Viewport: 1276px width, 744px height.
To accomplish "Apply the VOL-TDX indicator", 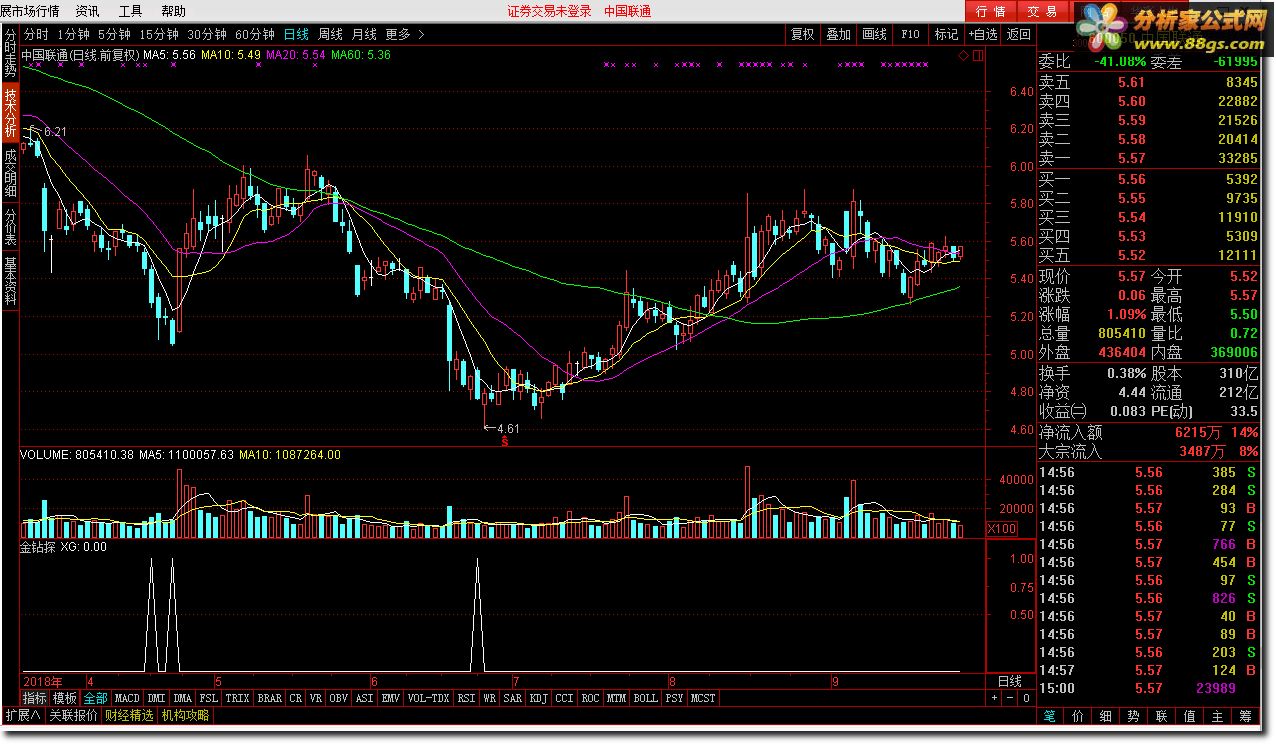I will coord(429,698).
